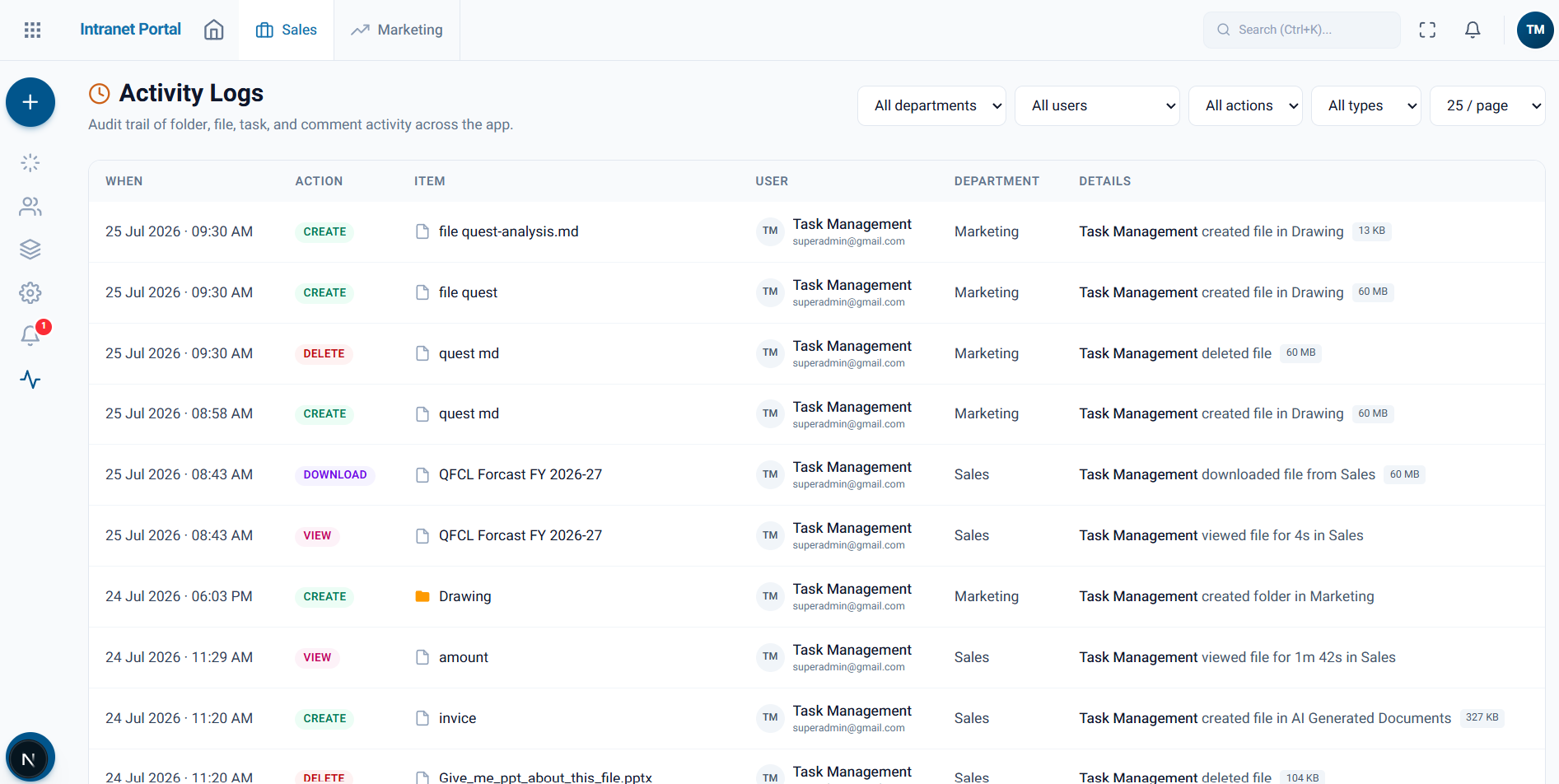Viewport: 1559px width, 784px height.
Task: Click the 13 KB size tag
Action: point(1371,231)
